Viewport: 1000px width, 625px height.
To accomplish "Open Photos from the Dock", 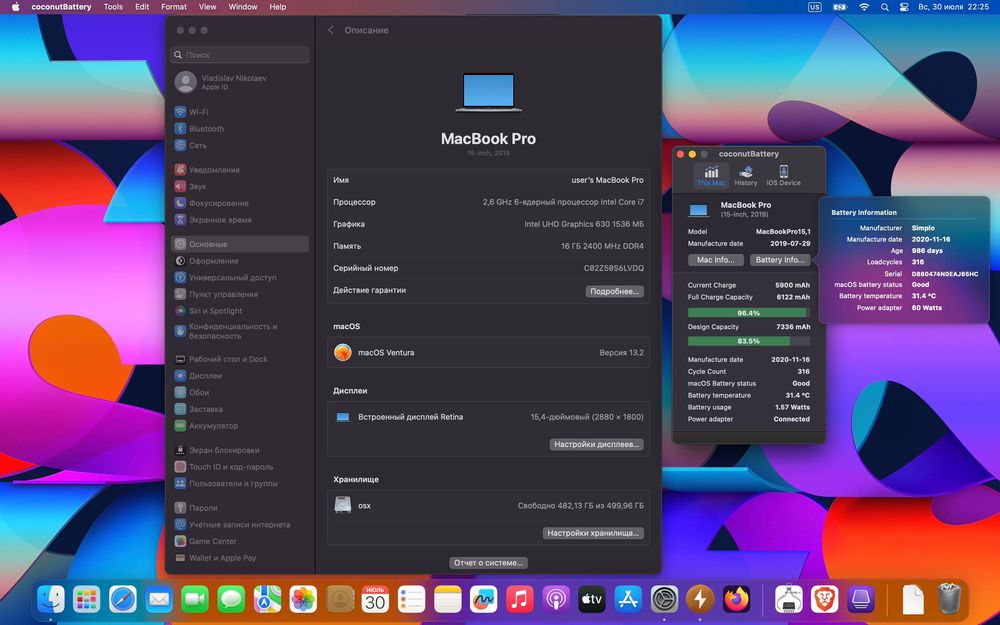I will pyautogui.click(x=303, y=599).
